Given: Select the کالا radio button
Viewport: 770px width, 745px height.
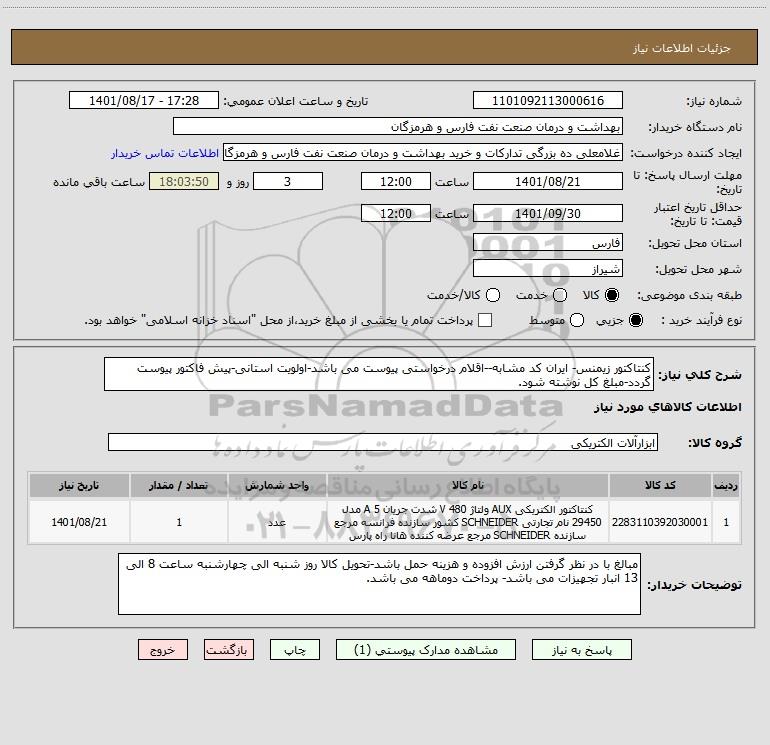Looking at the screenshot, I should coord(612,295).
